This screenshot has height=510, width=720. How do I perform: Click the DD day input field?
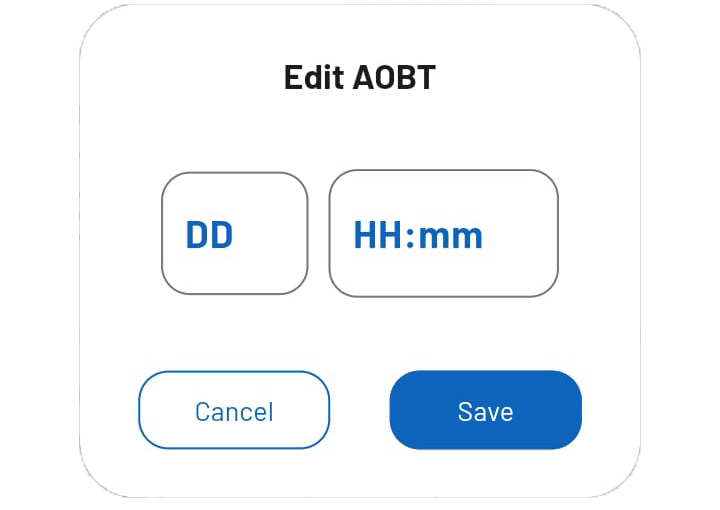click(x=234, y=233)
